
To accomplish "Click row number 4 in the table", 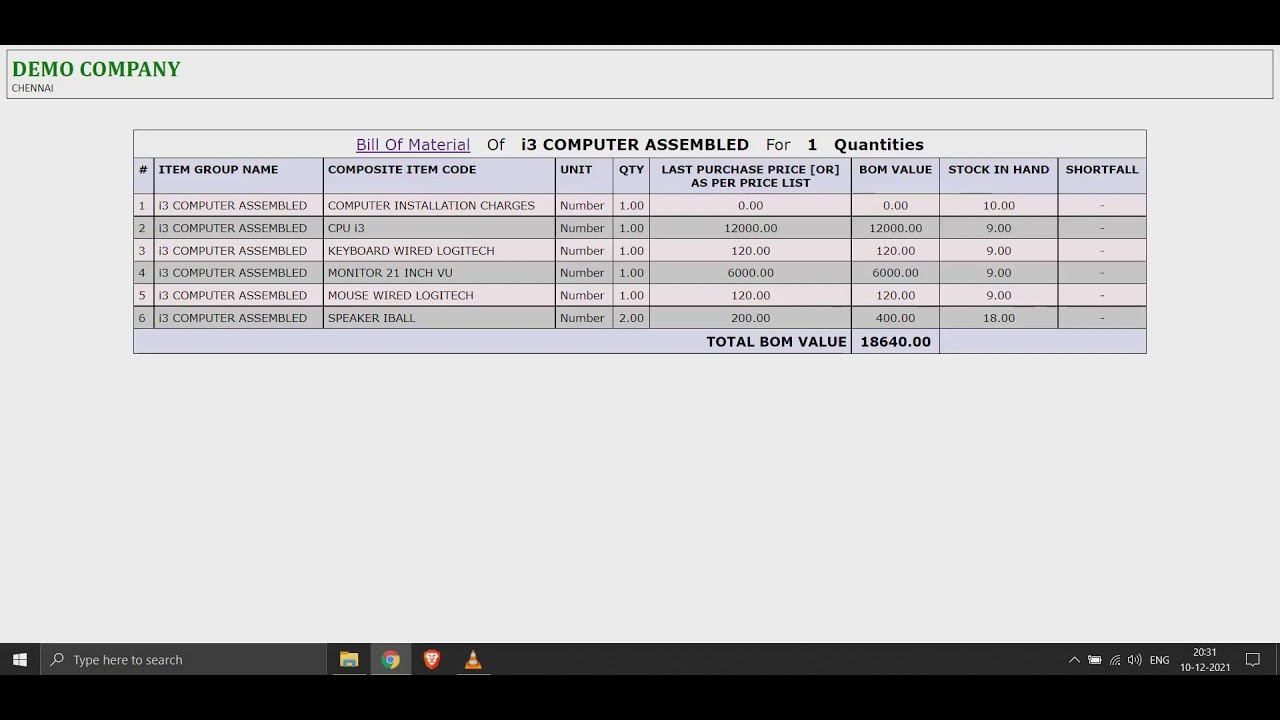I will pos(142,273).
